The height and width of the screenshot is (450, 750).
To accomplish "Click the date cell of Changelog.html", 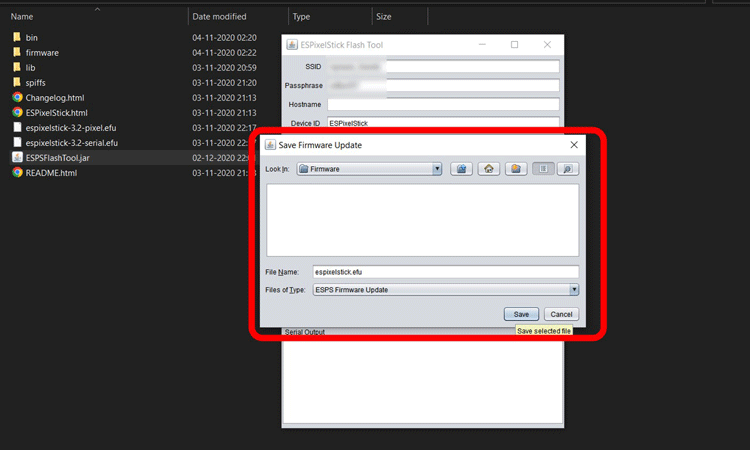I will 224,98.
